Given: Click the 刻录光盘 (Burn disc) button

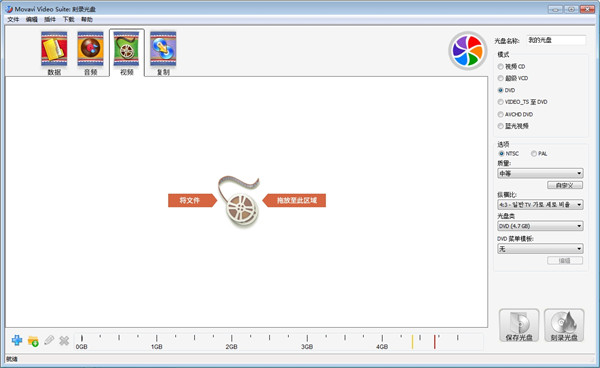Looking at the screenshot, I should 564,326.
